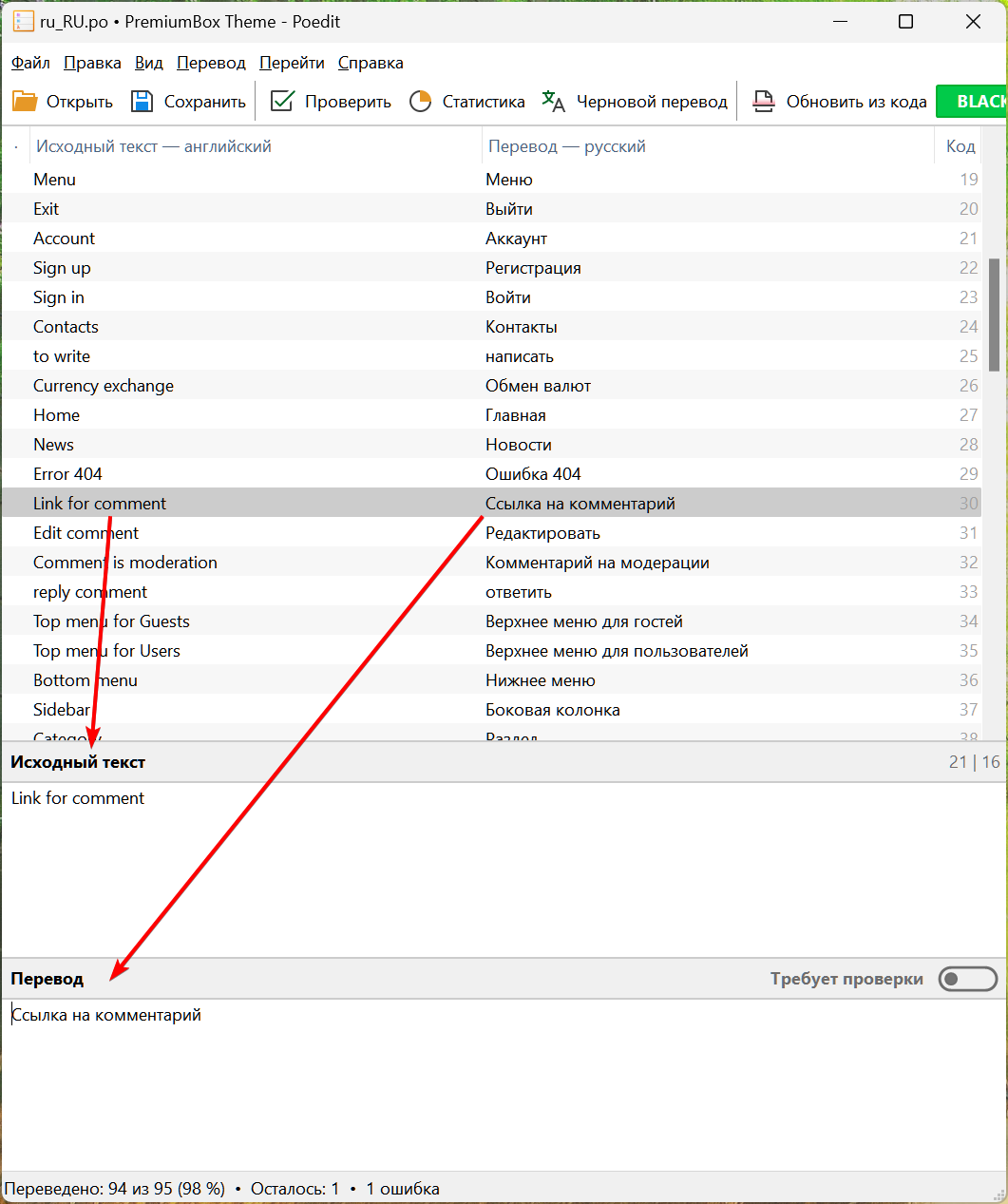The height and width of the screenshot is (1204, 1008).
Task: Sort by 'Перевод — русский' column header
Action: (566, 146)
